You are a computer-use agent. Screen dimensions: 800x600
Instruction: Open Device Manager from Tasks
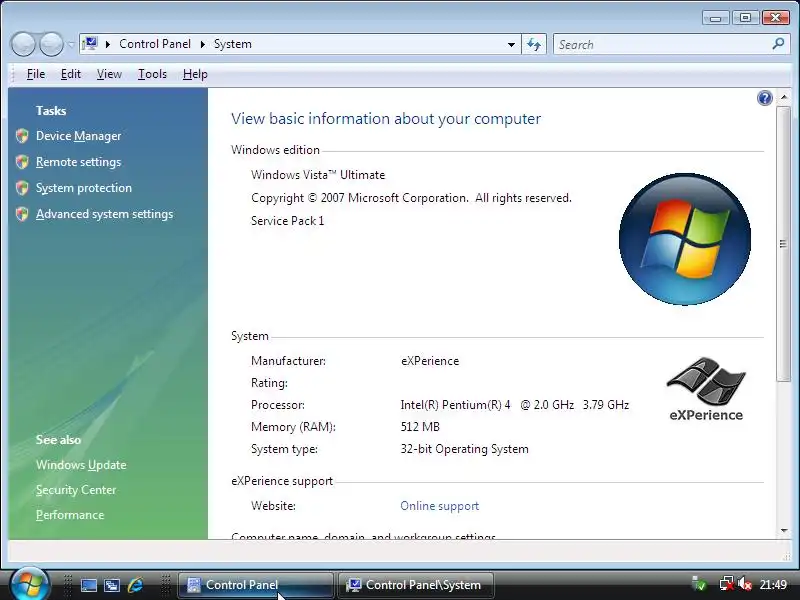point(79,136)
